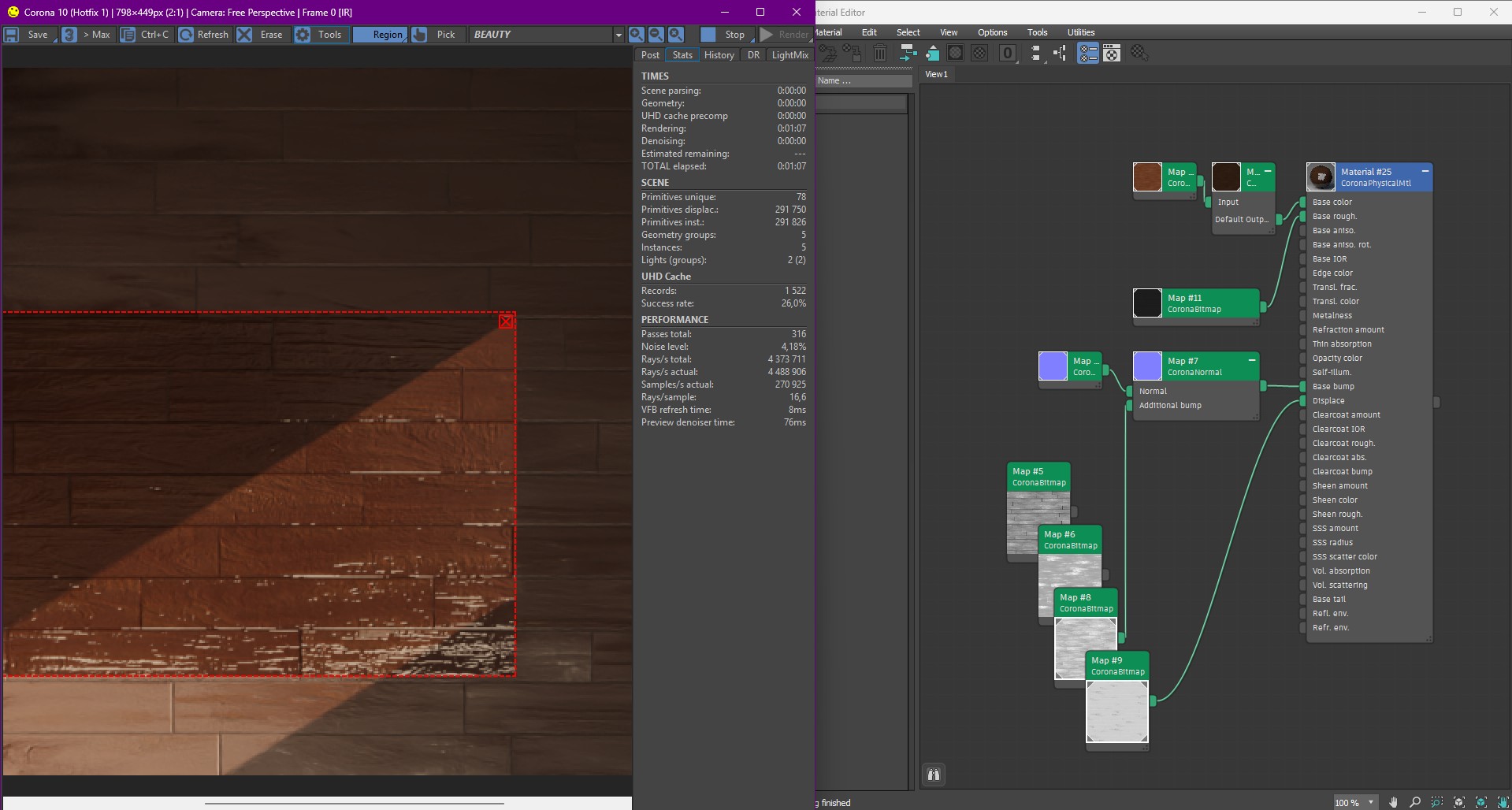Open the 100 % zoom dropdown
Viewport: 1512px width, 810px height.
click(x=1355, y=802)
